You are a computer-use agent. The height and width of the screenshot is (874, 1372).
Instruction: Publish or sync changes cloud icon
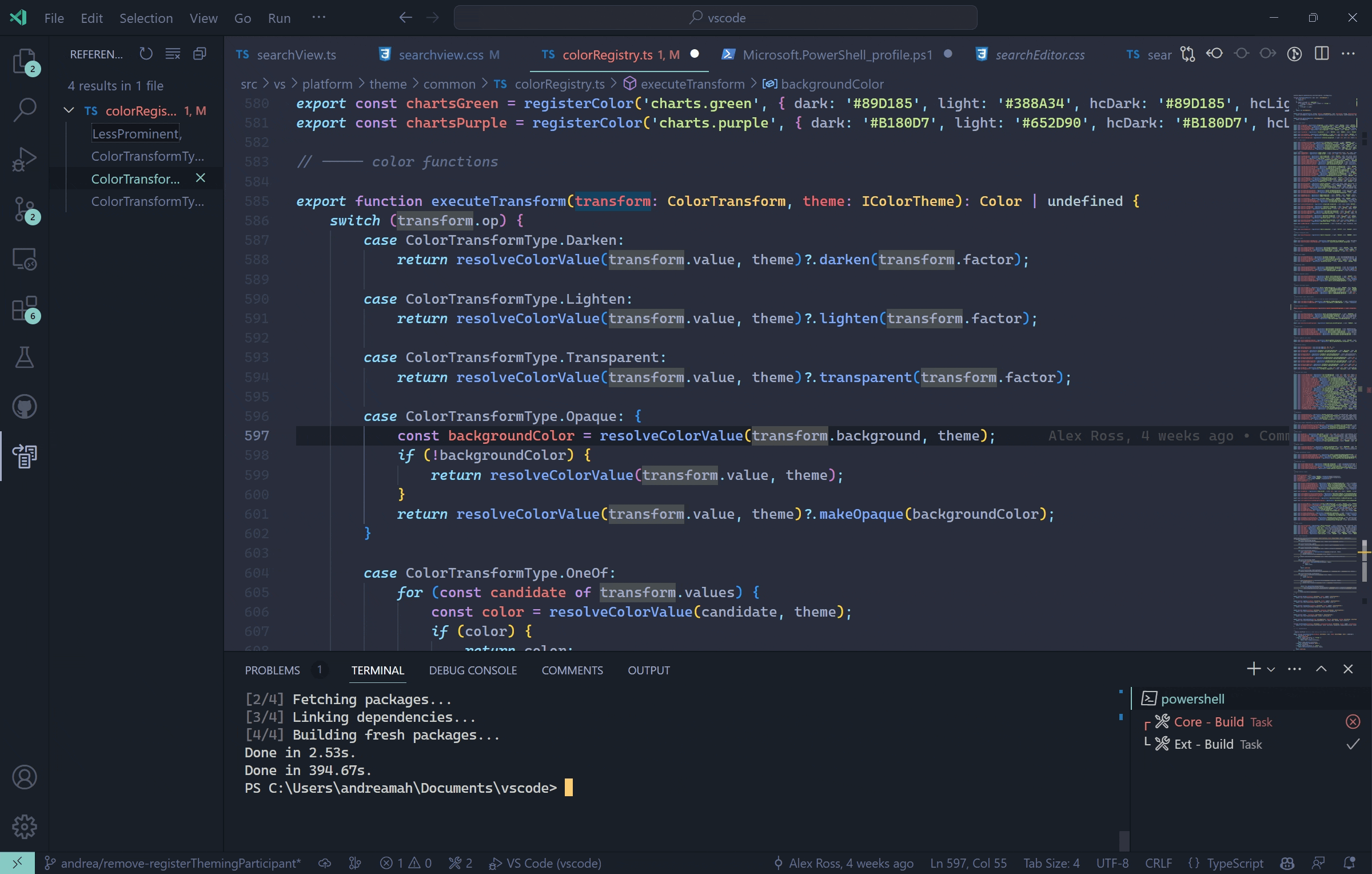pyautogui.click(x=325, y=863)
